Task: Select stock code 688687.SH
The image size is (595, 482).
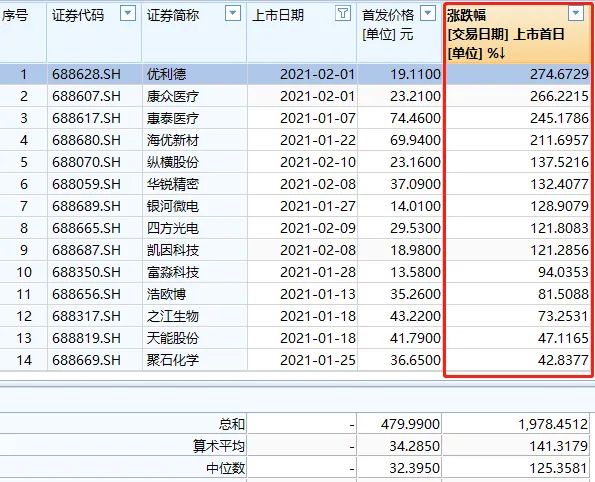Action: pos(86,250)
